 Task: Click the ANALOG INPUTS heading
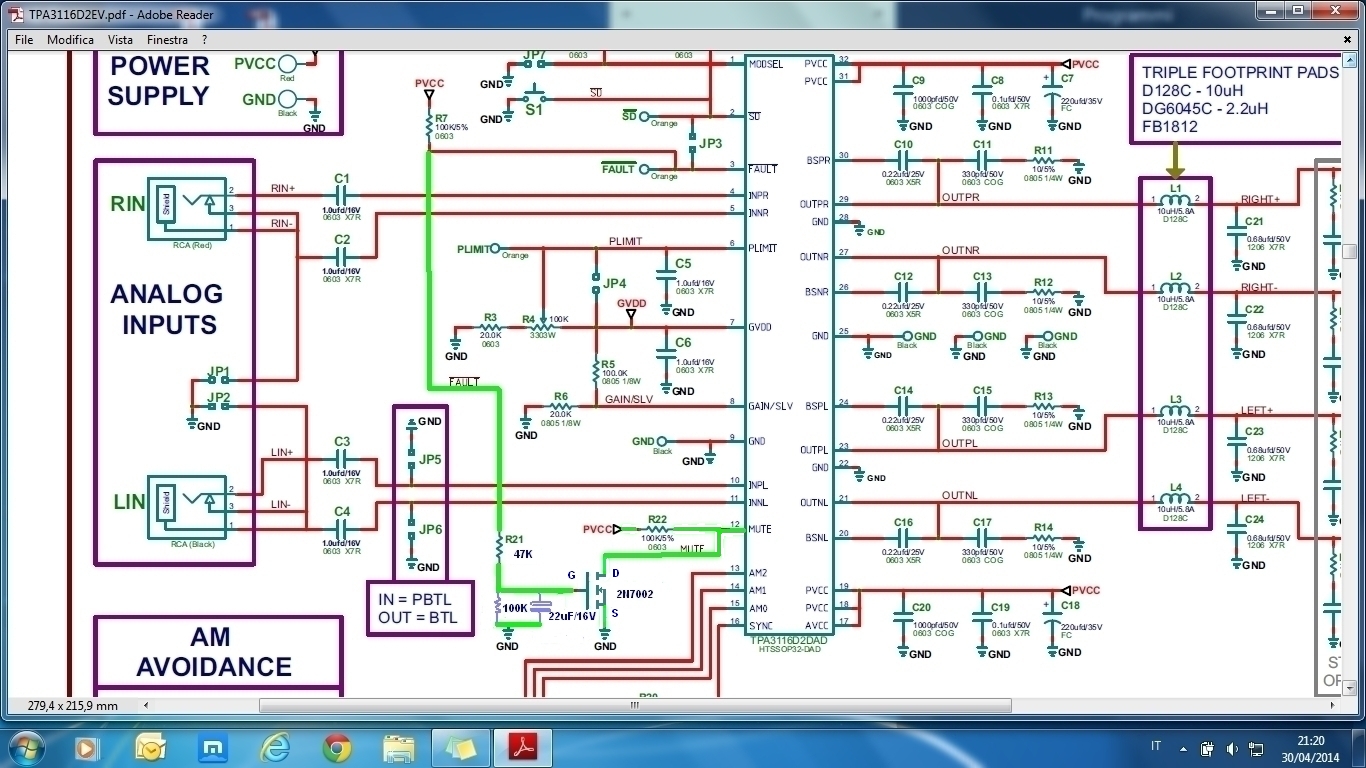pos(166,309)
